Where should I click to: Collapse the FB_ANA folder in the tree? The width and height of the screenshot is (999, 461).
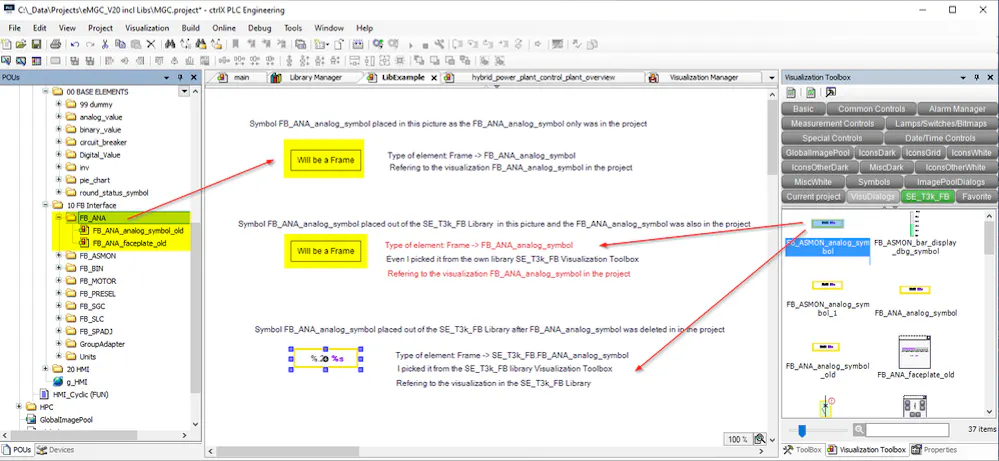click(x=59, y=217)
